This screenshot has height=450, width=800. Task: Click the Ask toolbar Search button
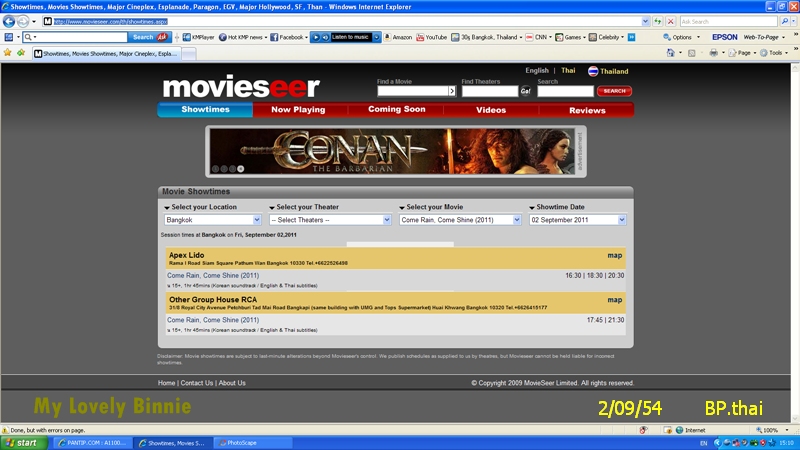[149, 37]
